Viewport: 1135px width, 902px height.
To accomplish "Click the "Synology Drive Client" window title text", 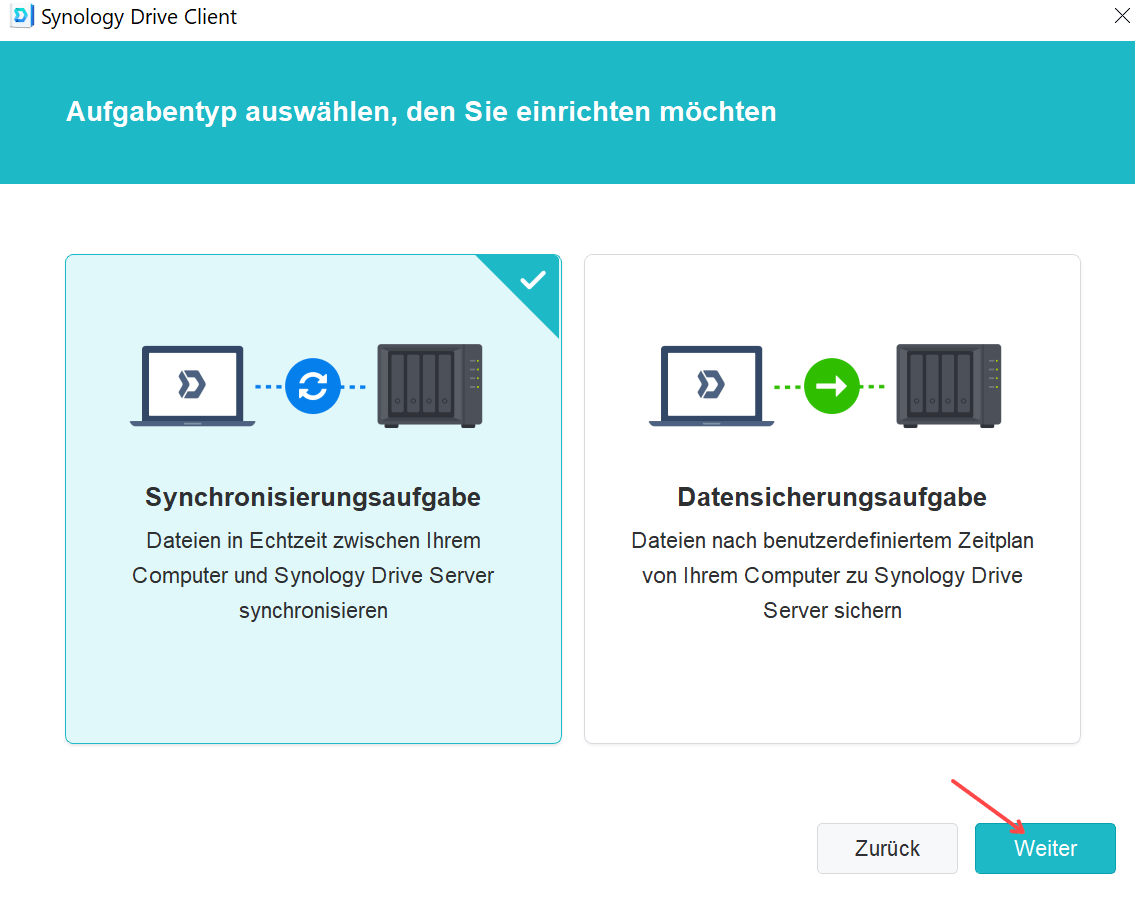I will coord(139,18).
